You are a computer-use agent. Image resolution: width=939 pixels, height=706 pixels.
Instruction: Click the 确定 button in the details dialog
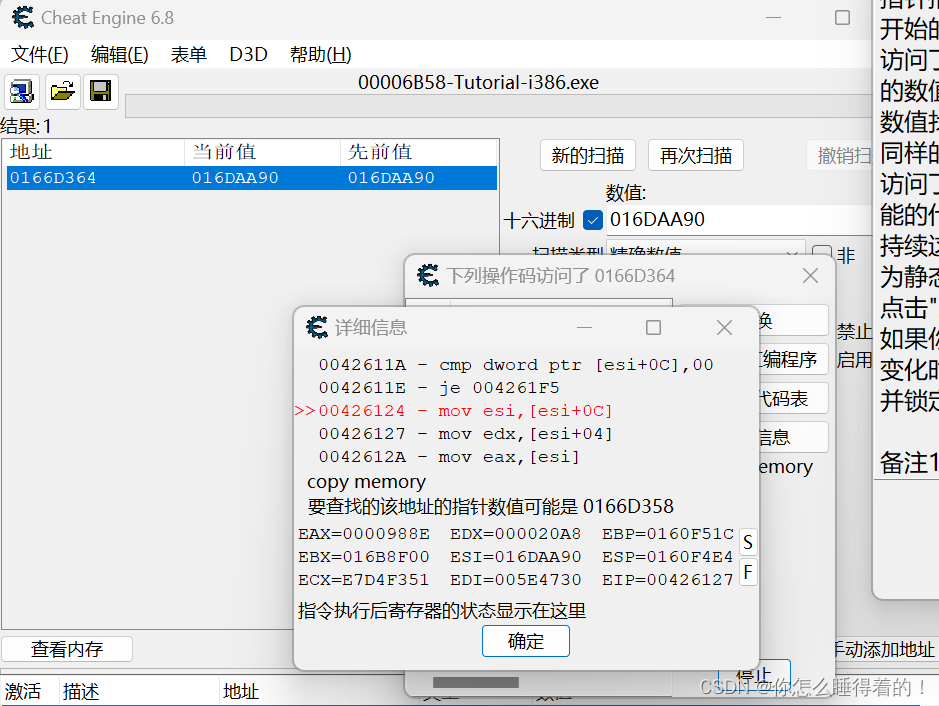(526, 641)
